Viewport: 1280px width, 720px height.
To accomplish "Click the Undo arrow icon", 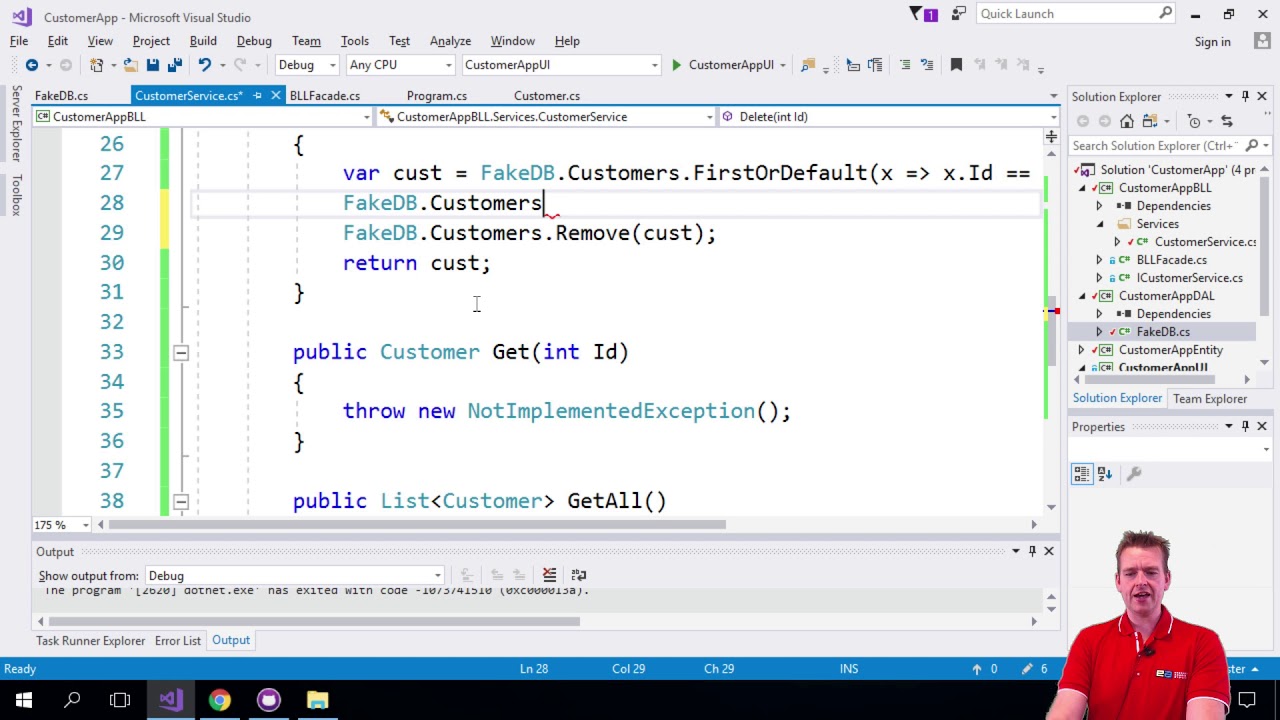I will click(204, 65).
